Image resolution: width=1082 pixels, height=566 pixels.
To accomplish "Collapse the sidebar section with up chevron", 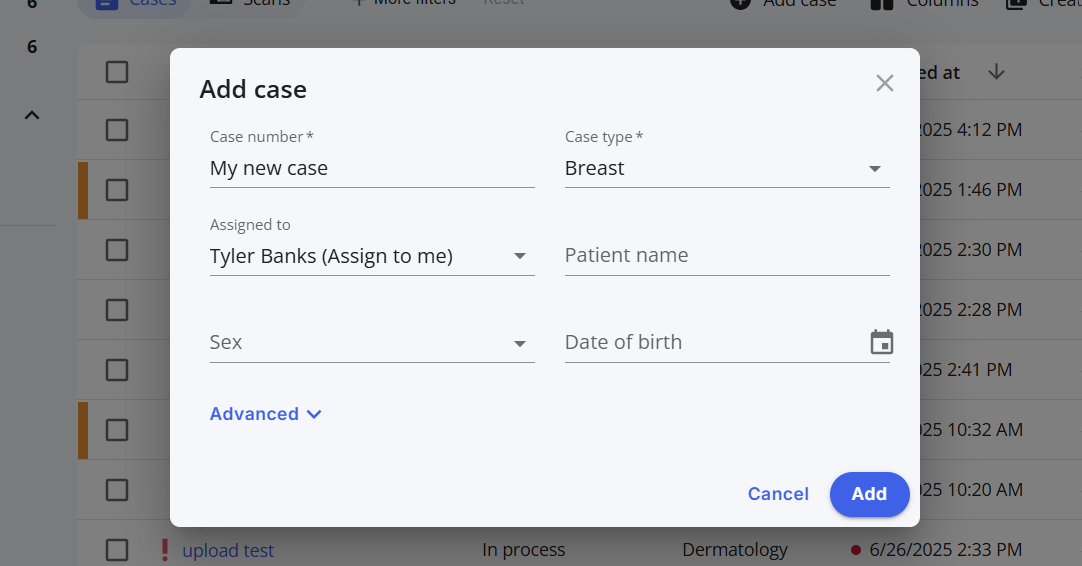I will [32, 115].
